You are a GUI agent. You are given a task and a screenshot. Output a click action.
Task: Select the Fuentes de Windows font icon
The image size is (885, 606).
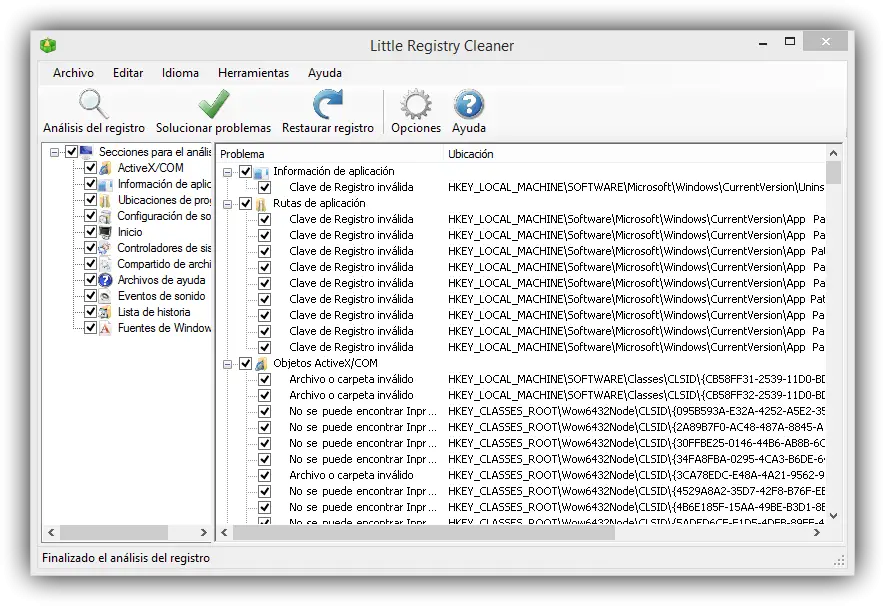click(x=106, y=328)
